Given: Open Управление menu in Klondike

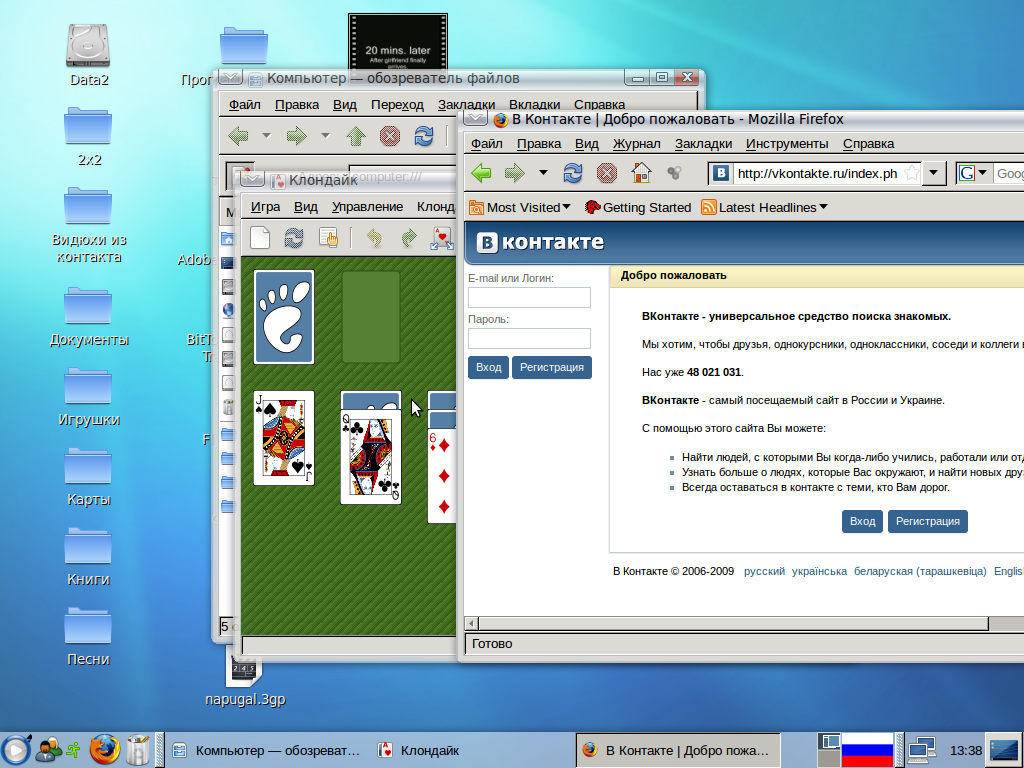Looking at the screenshot, I should coord(367,207).
